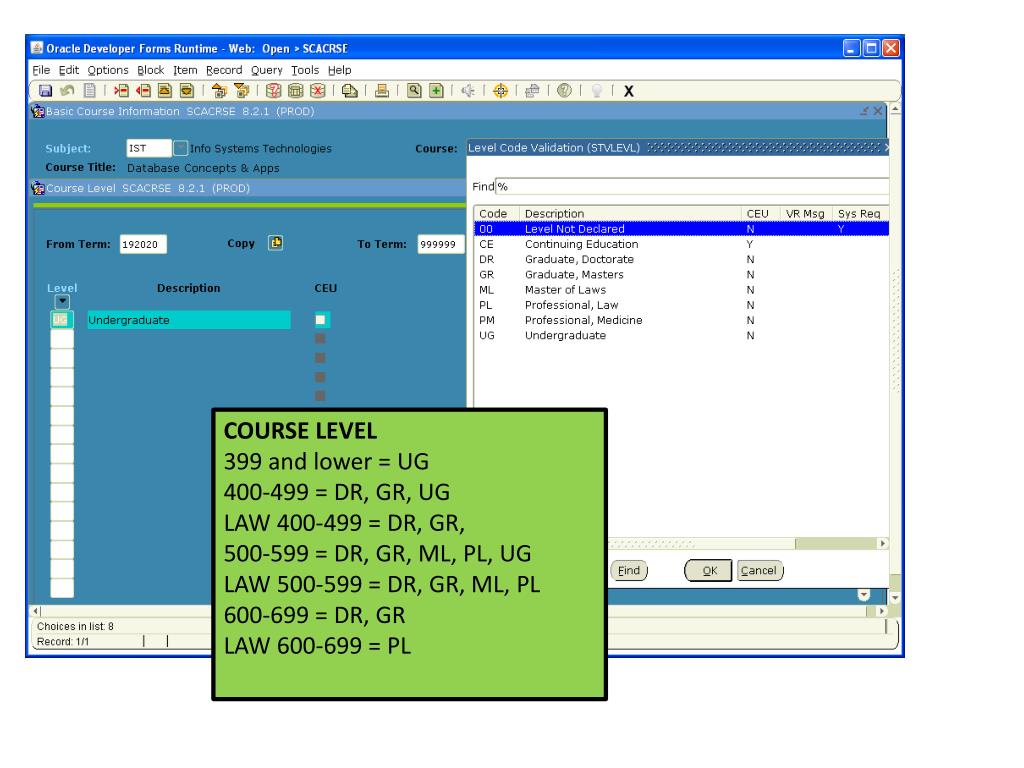Click the Sys Req column header
This screenshot has height=768, width=1024.
(859, 214)
